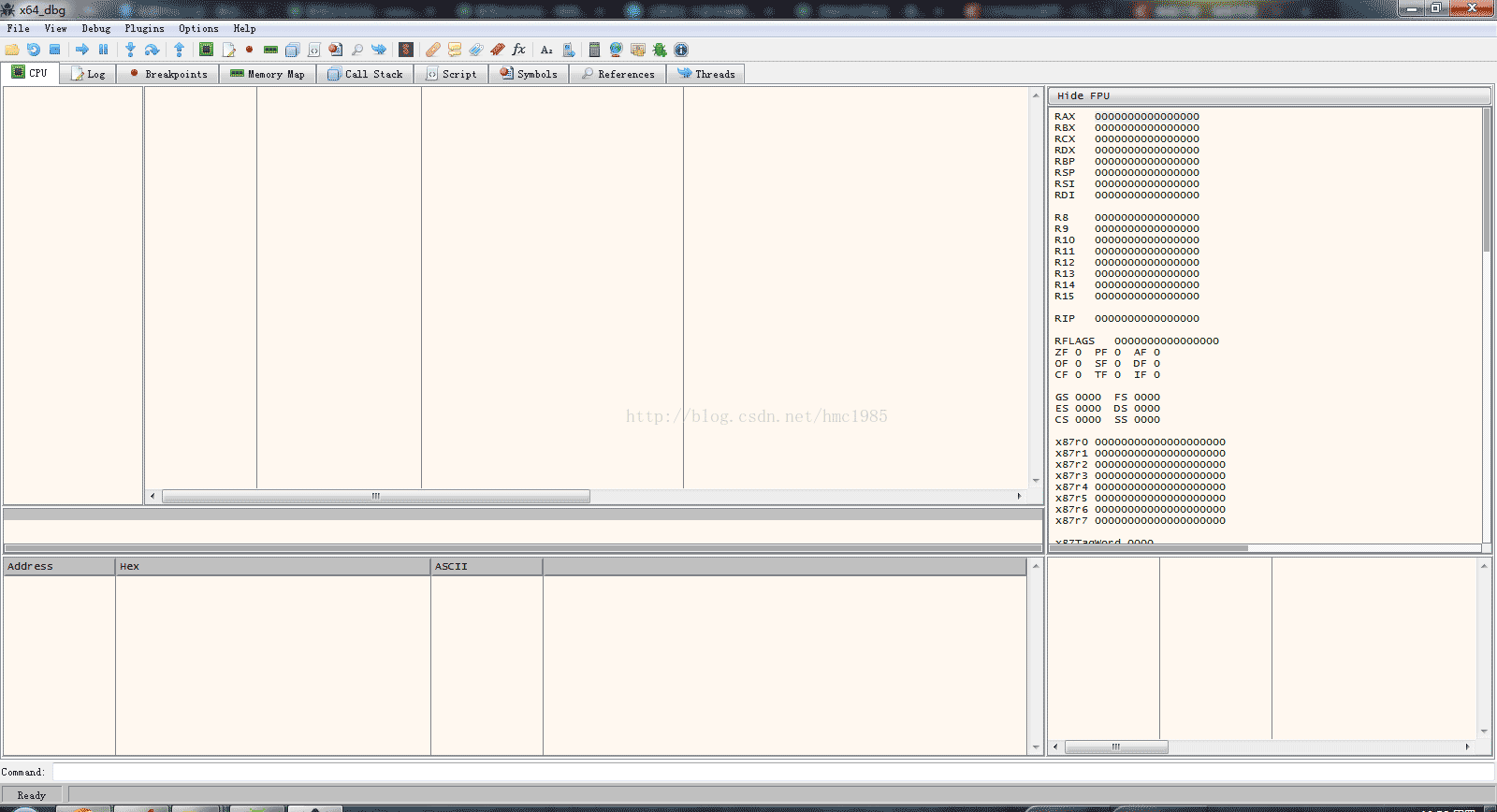Click the red dot Breakpoints toolbar icon
This screenshot has width=1497, height=812.
[x=250, y=50]
